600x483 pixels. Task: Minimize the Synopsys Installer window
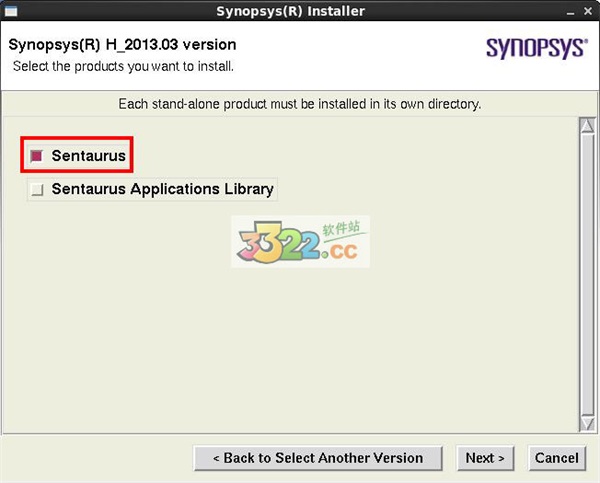tap(571, 12)
